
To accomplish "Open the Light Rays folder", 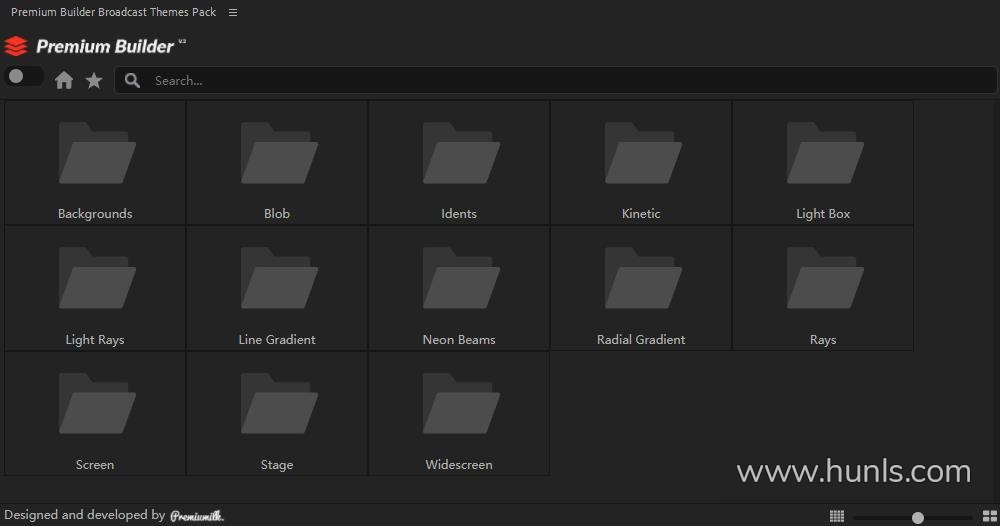I will tap(95, 288).
